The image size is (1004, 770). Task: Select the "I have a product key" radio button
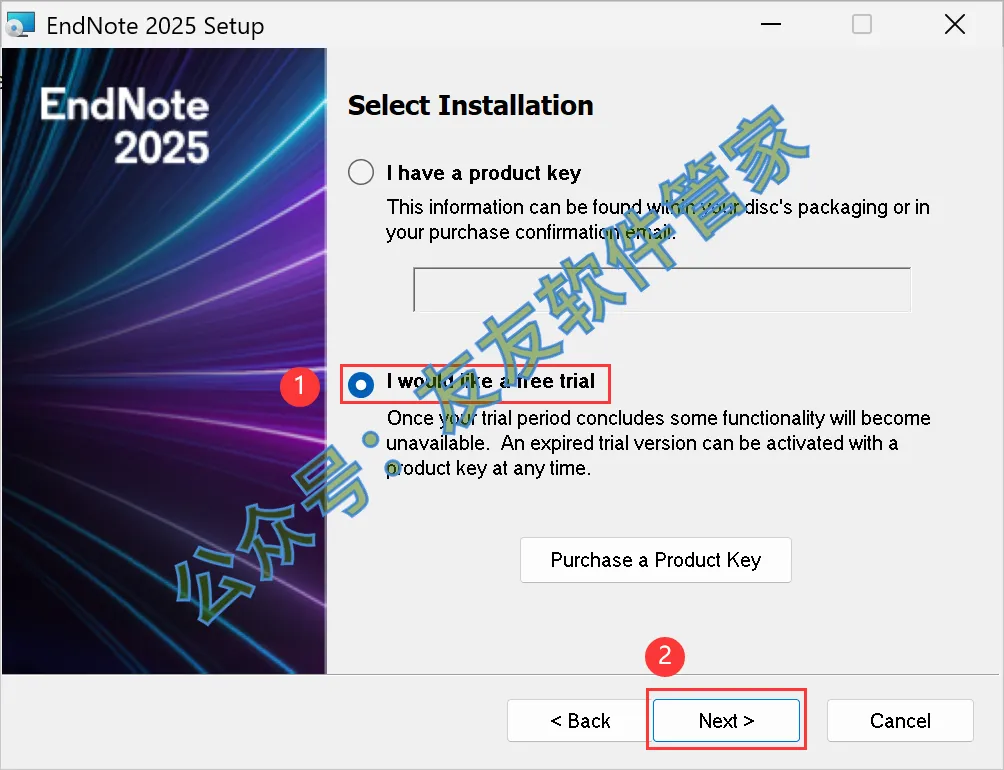[x=361, y=173]
